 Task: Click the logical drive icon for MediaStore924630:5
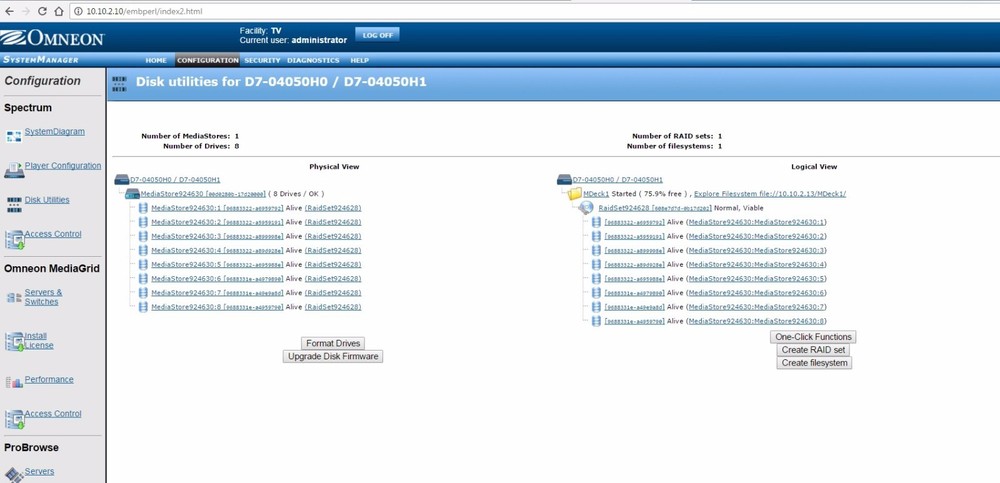(596, 279)
